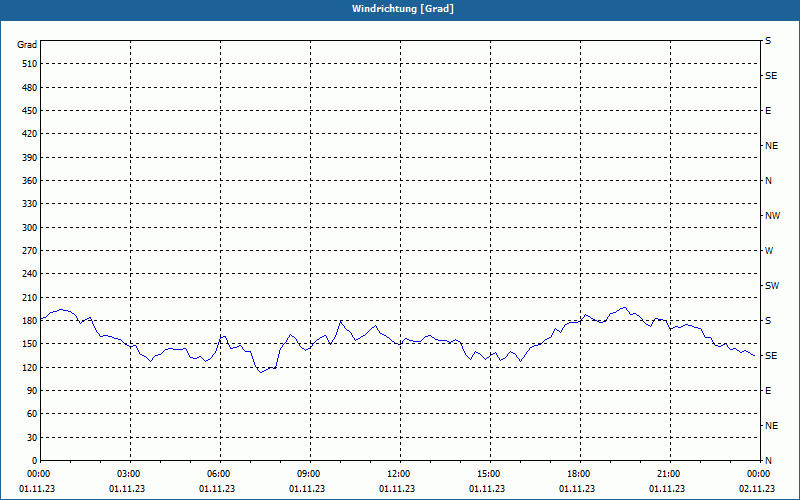This screenshot has width=800, height=500.
Task: Click the "SE" compass label between 480 and 510
Action: tap(771, 76)
